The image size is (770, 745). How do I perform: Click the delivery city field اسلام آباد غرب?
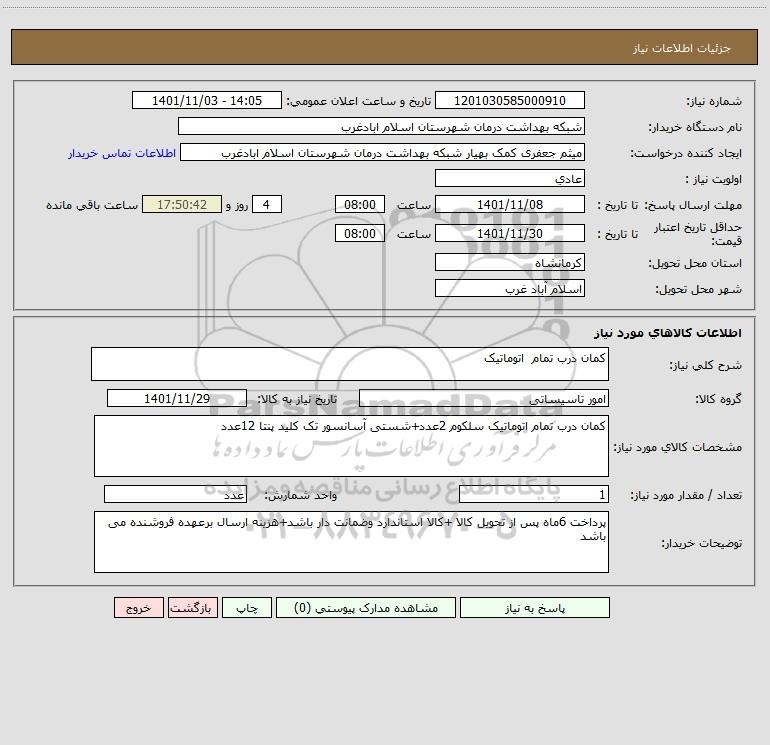[x=510, y=288]
